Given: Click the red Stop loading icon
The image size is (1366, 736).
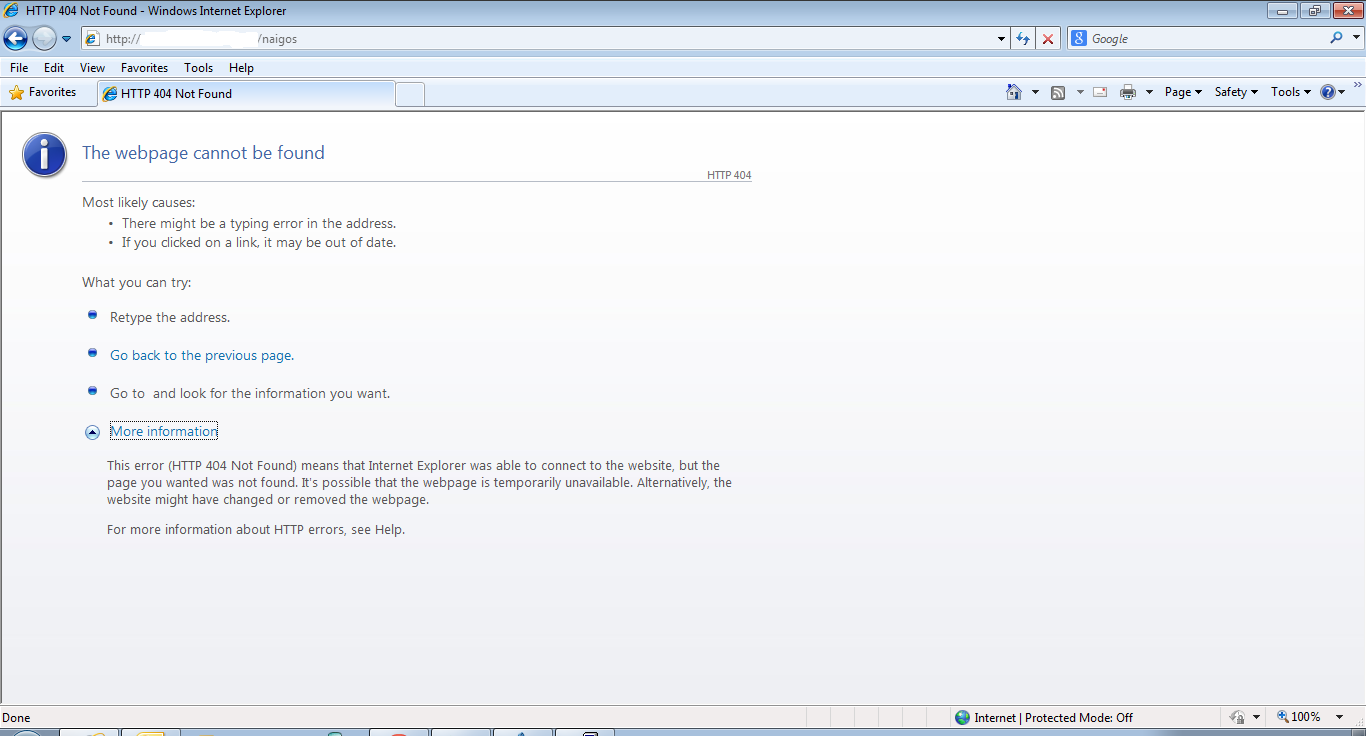Looking at the screenshot, I should (x=1047, y=39).
